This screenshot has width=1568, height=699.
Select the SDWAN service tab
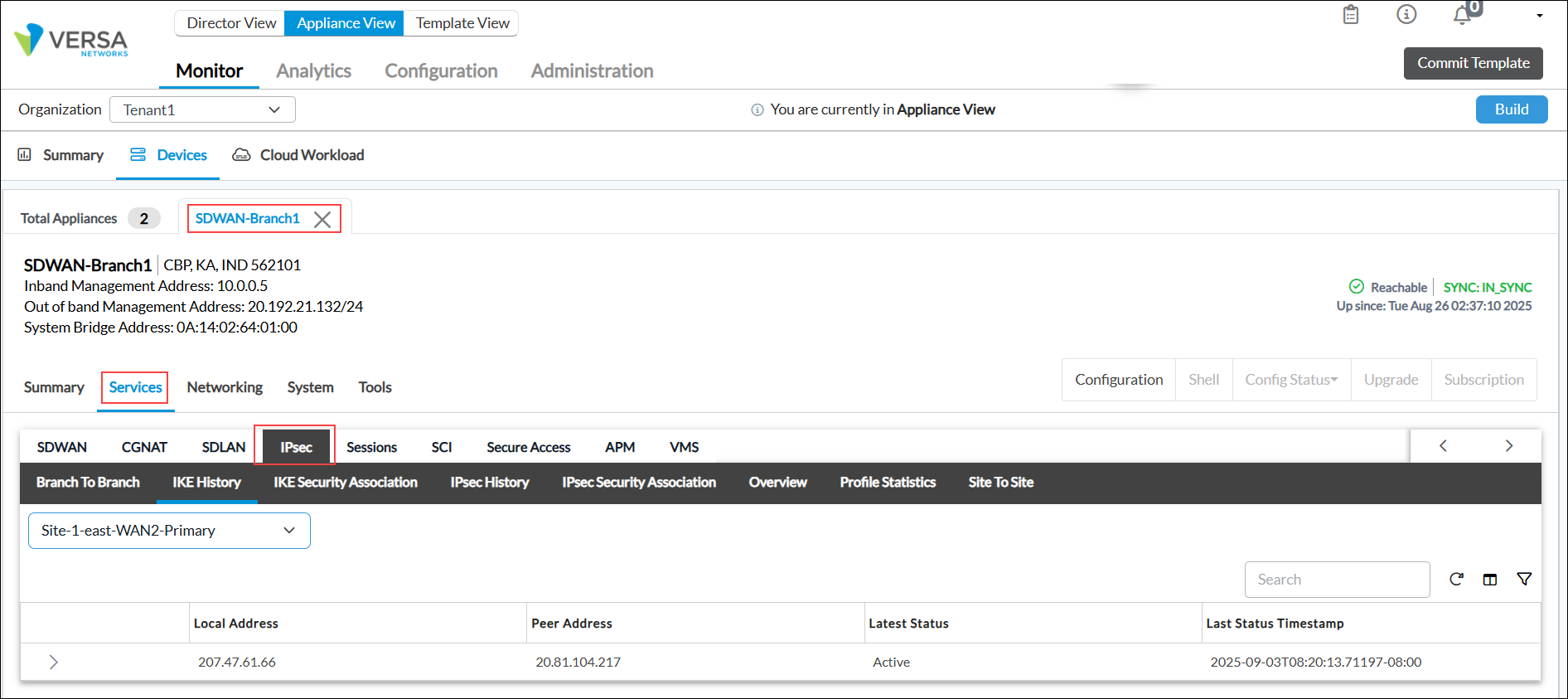[62, 447]
